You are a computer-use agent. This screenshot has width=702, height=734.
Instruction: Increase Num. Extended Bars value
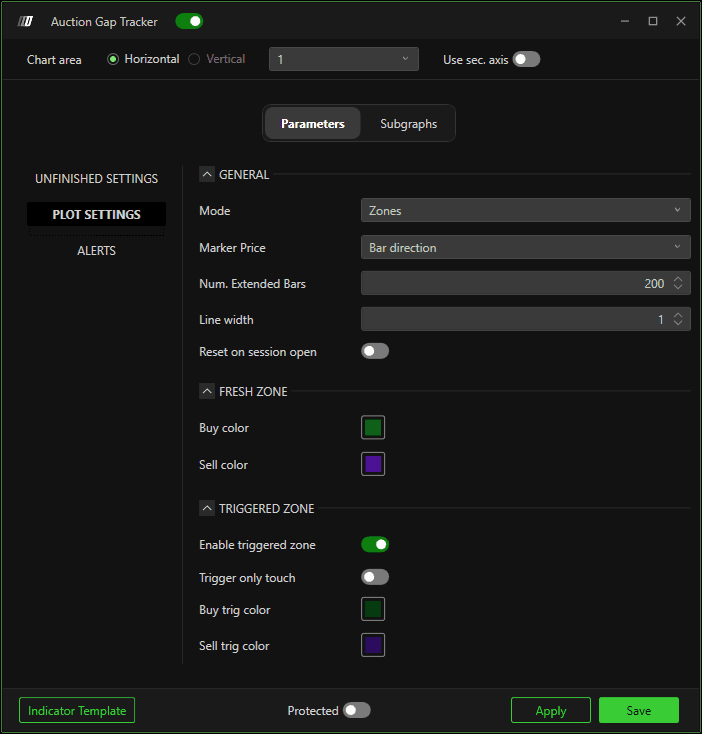point(678,279)
